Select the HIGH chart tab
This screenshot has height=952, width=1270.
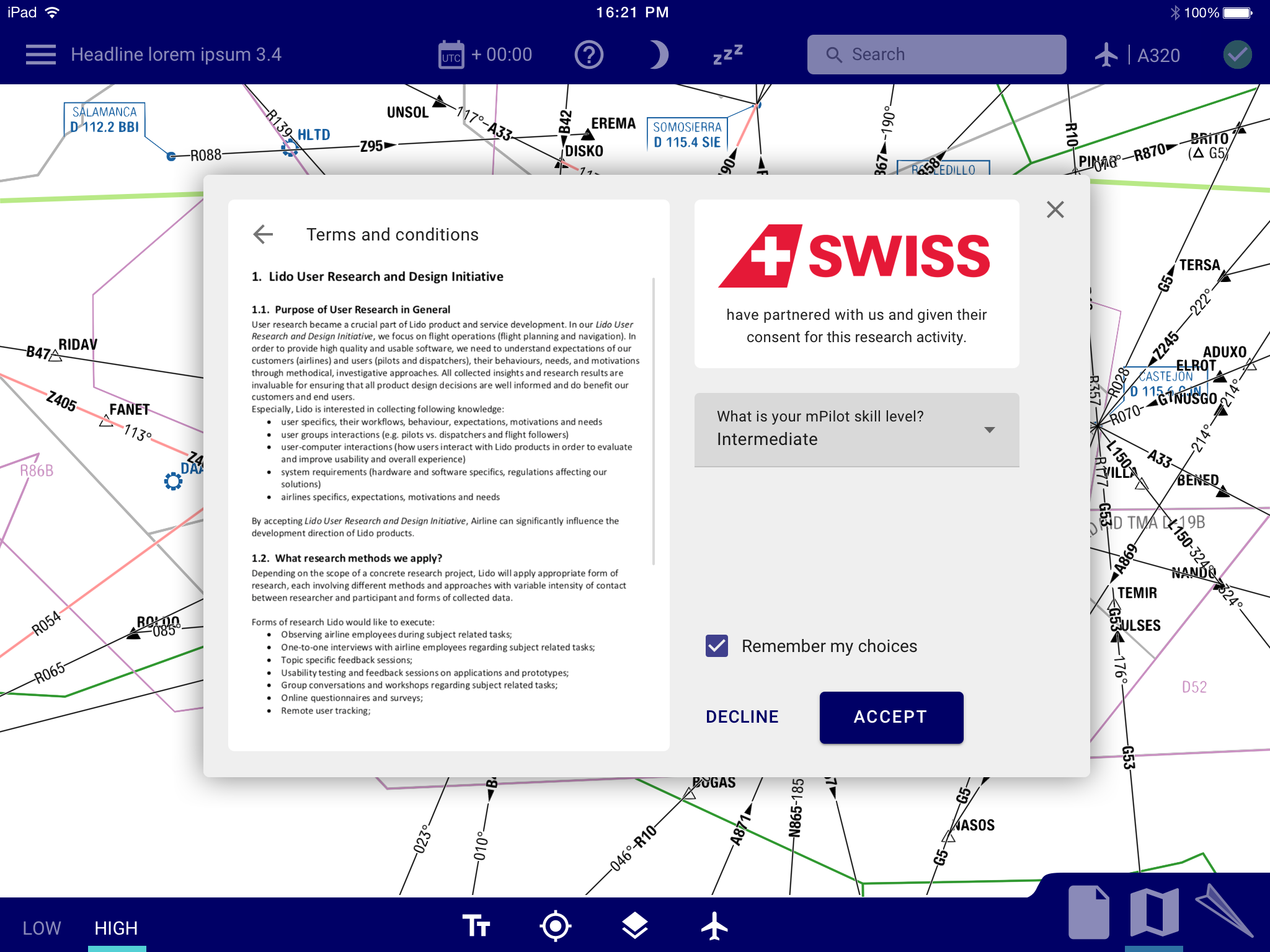116,928
